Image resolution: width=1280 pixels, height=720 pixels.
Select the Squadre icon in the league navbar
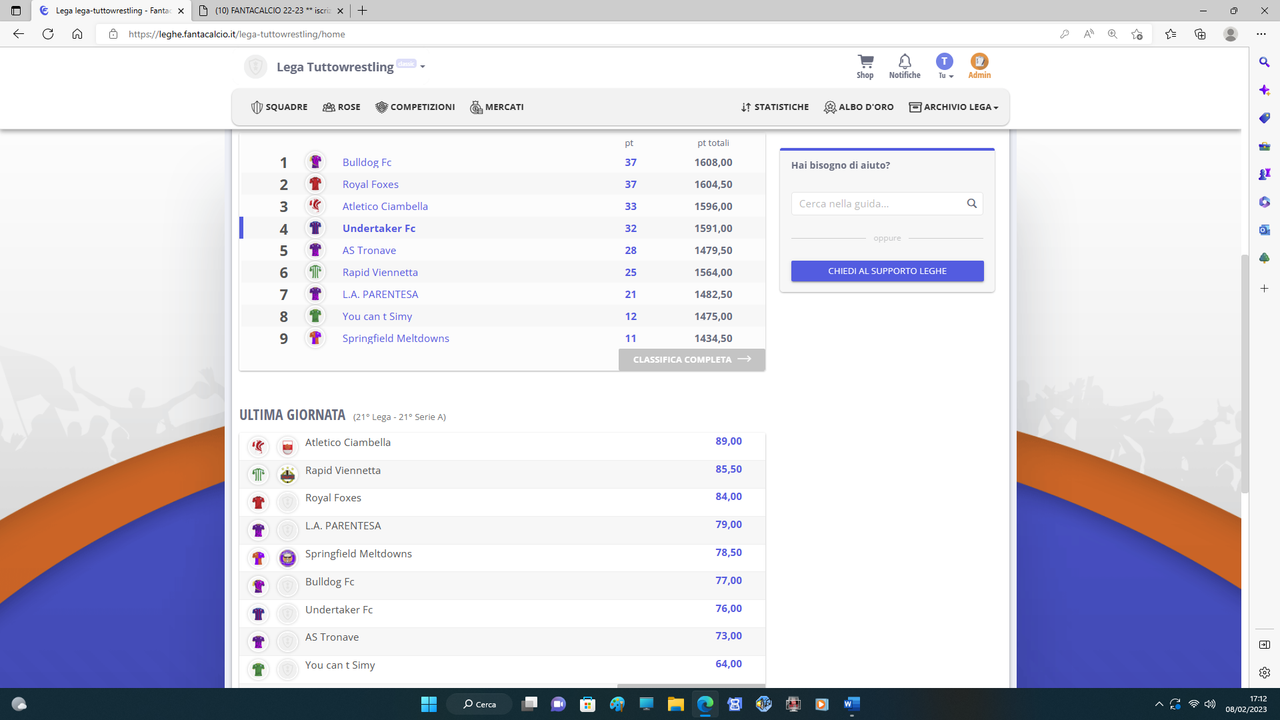(258, 107)
